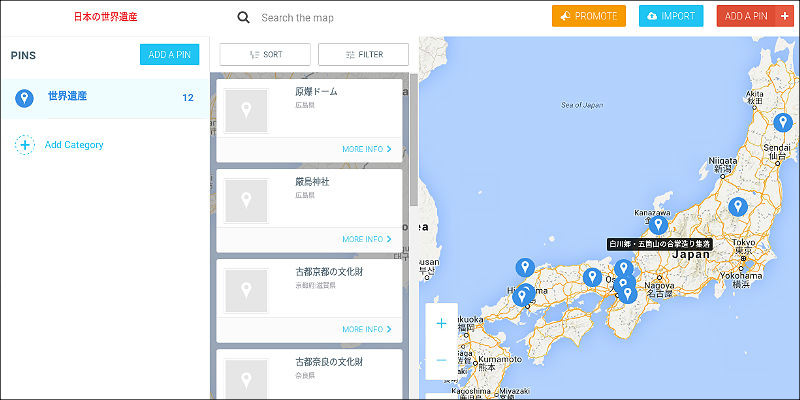
Task: Click the magnifier search icon
Action: pos(243,18)
